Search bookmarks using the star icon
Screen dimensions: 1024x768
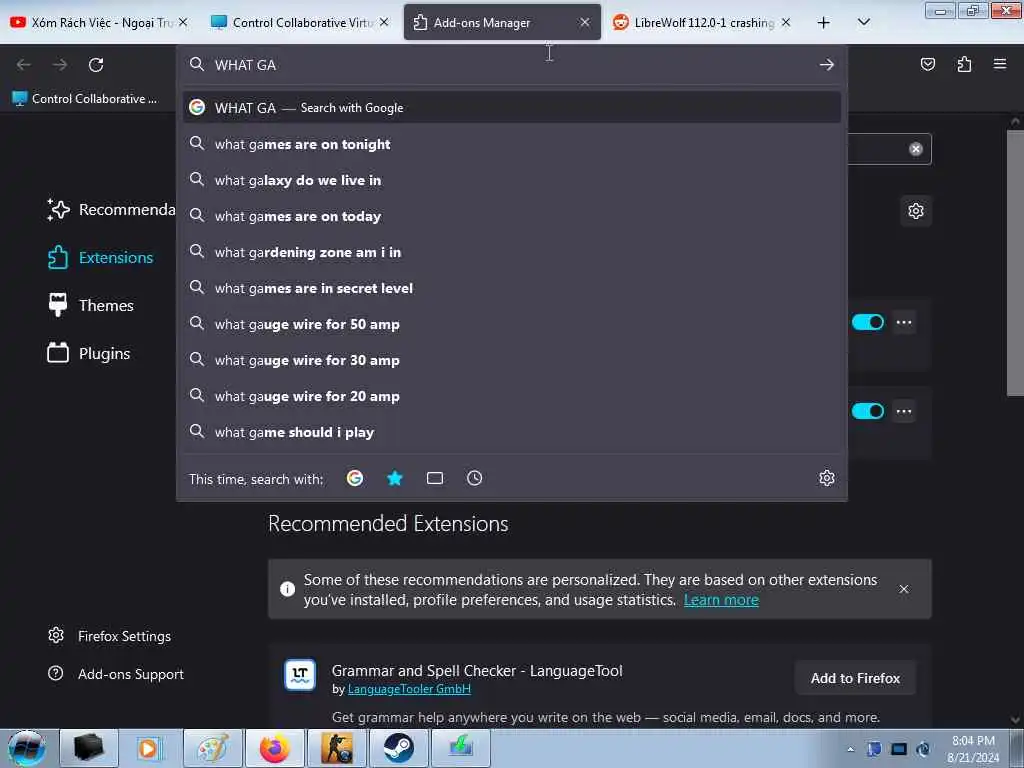coord(394,478)
